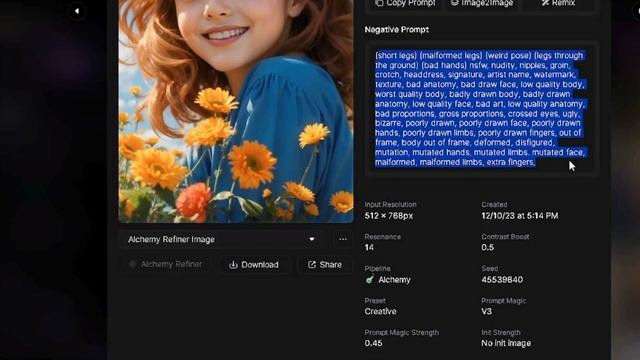This screenshot has width=640, height=360.
Task: Click the Created date 12/10/23 at 5:14 PM
Action: click(519, 216)
